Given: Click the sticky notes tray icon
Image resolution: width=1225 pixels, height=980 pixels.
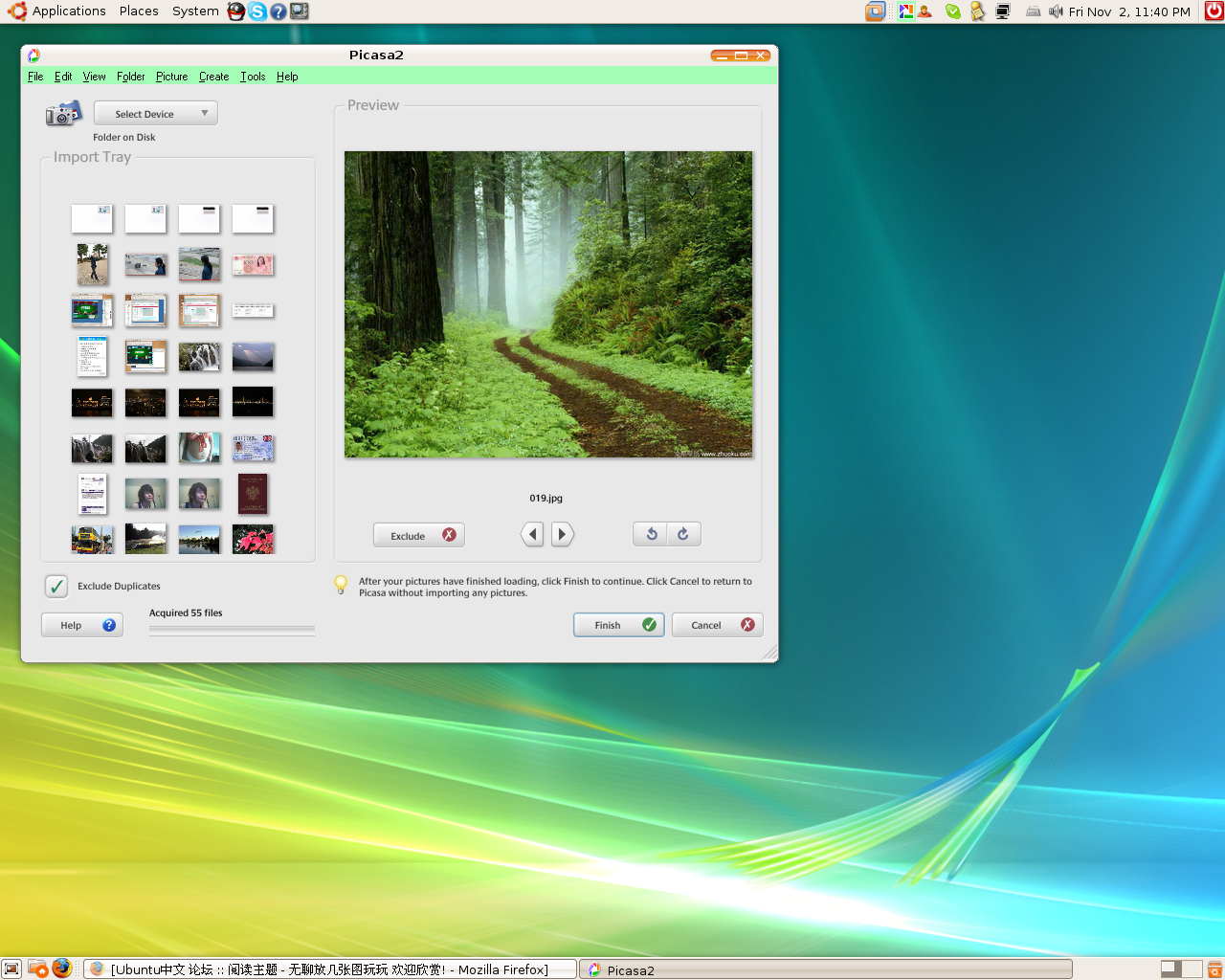Looking at the screenshot, I should tap(977, 11).
